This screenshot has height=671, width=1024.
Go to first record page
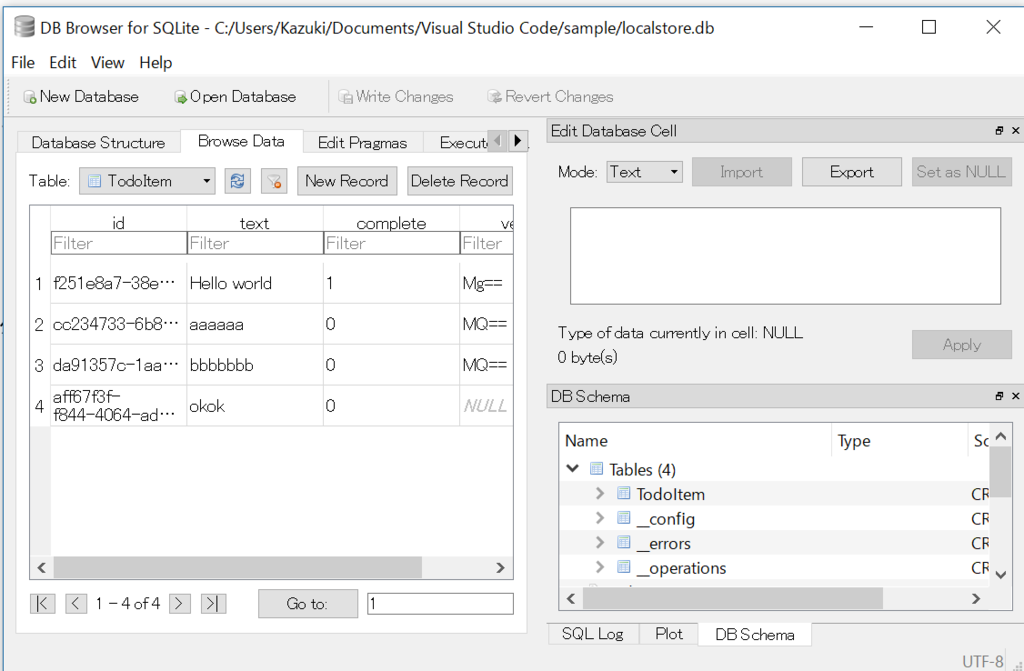[42, 604]
